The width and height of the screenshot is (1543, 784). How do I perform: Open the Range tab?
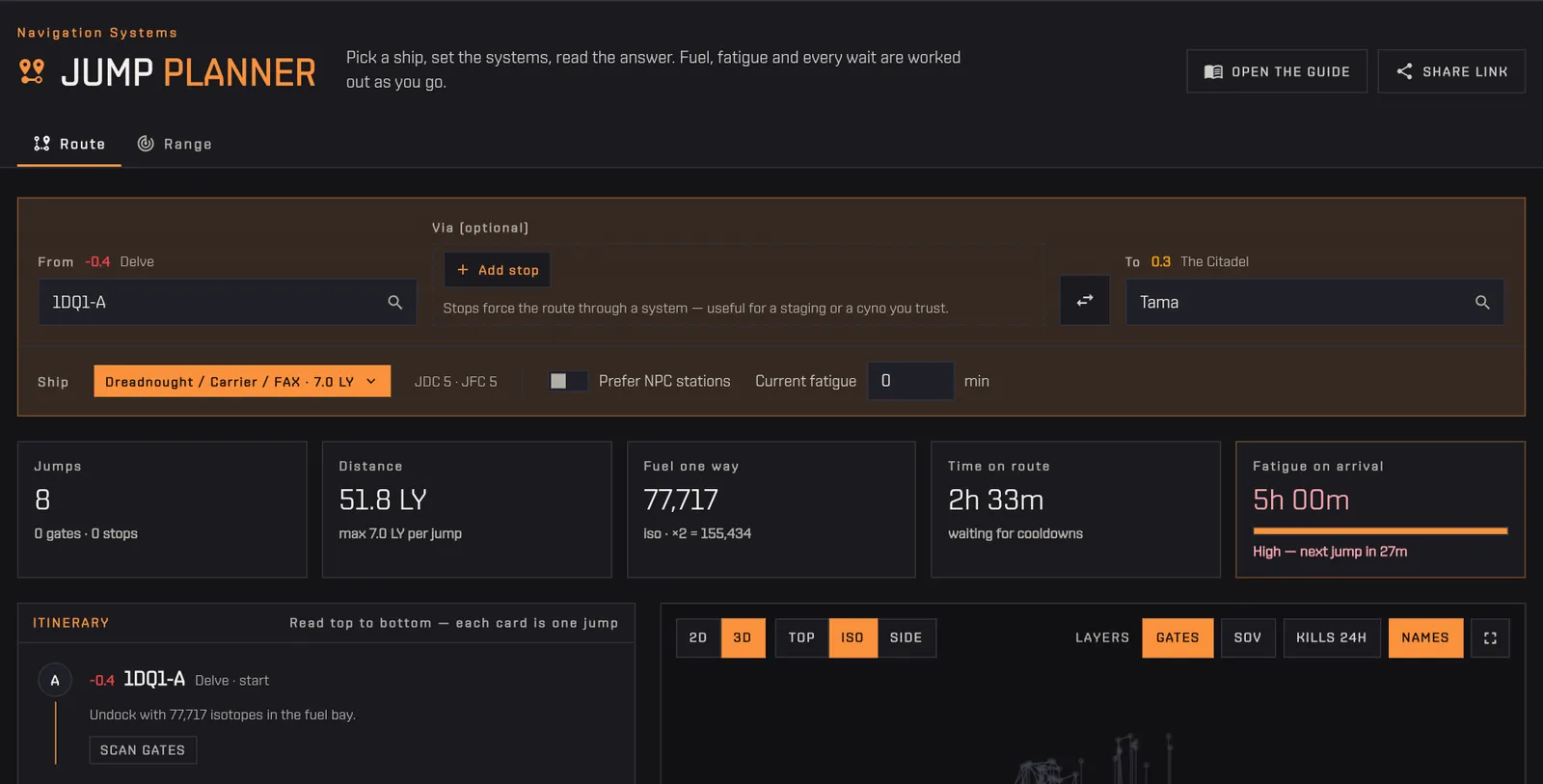pyautogui.click(x=175, y=144)
